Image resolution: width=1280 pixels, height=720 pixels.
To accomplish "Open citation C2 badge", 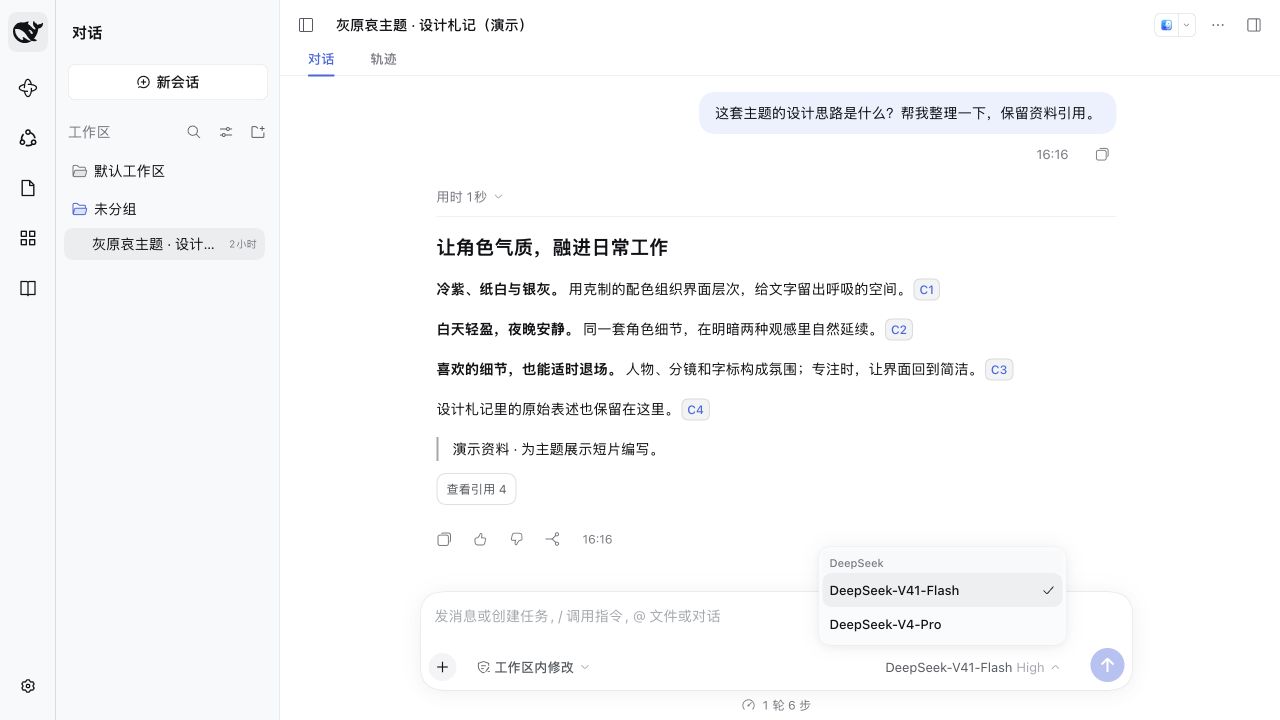I will [x=899, y=330].
